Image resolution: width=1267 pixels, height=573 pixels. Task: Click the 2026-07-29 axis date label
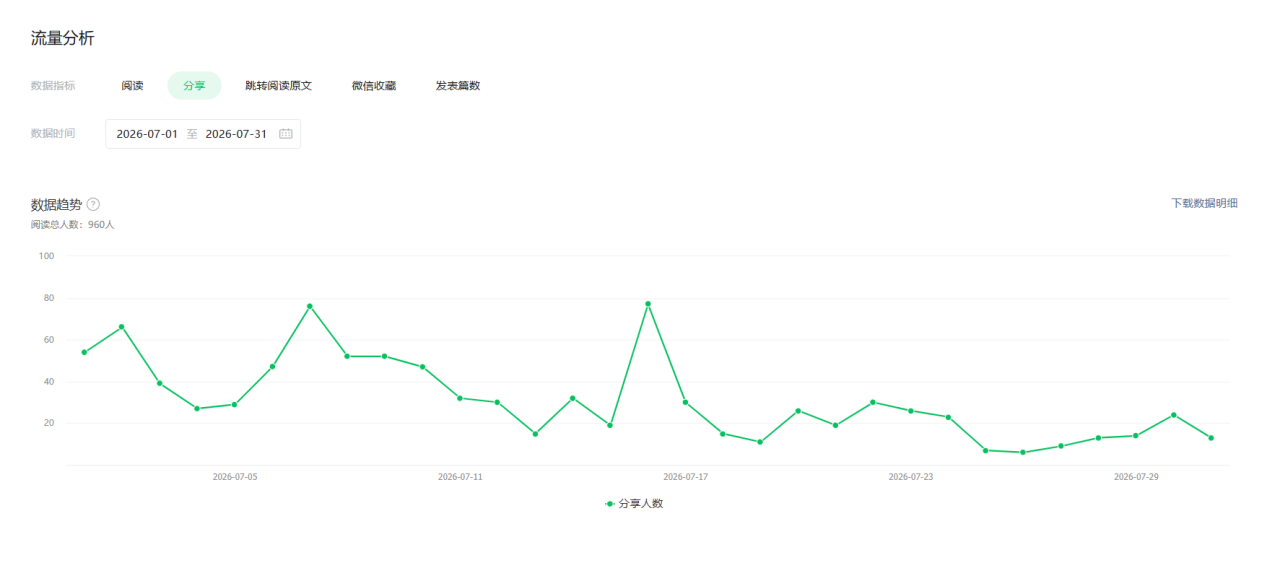coord(1136,477)
